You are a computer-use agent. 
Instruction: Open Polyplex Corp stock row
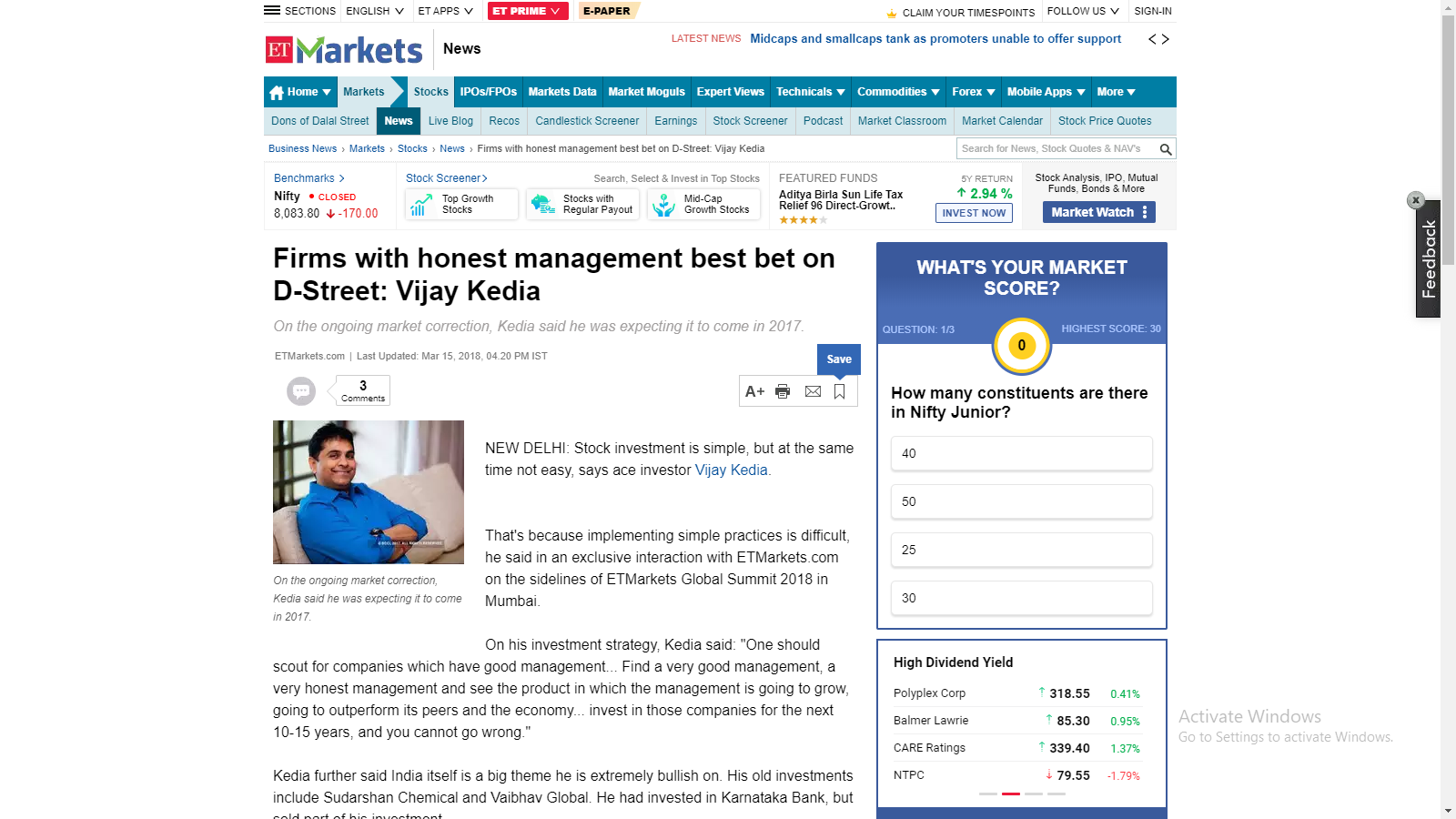[x=1017, y=693]
